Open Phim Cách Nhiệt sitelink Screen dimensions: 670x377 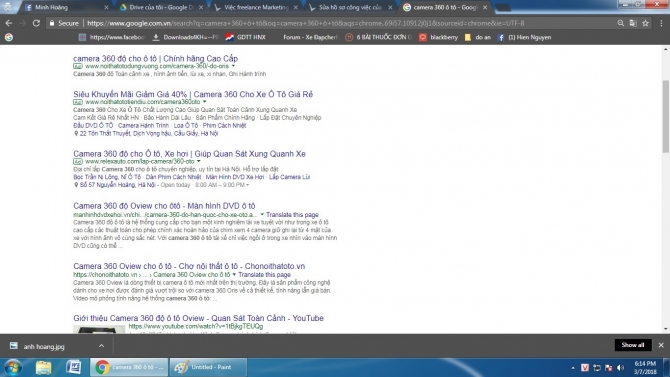click(224, 126)
